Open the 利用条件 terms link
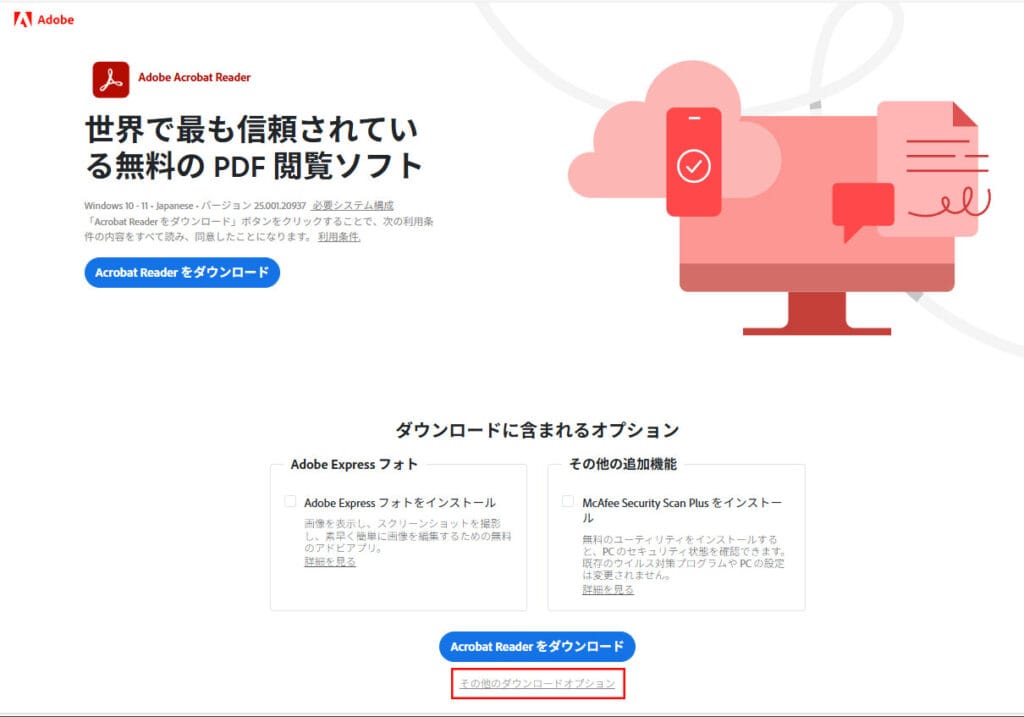This screenshot has width=1024, height=717. 339,237
